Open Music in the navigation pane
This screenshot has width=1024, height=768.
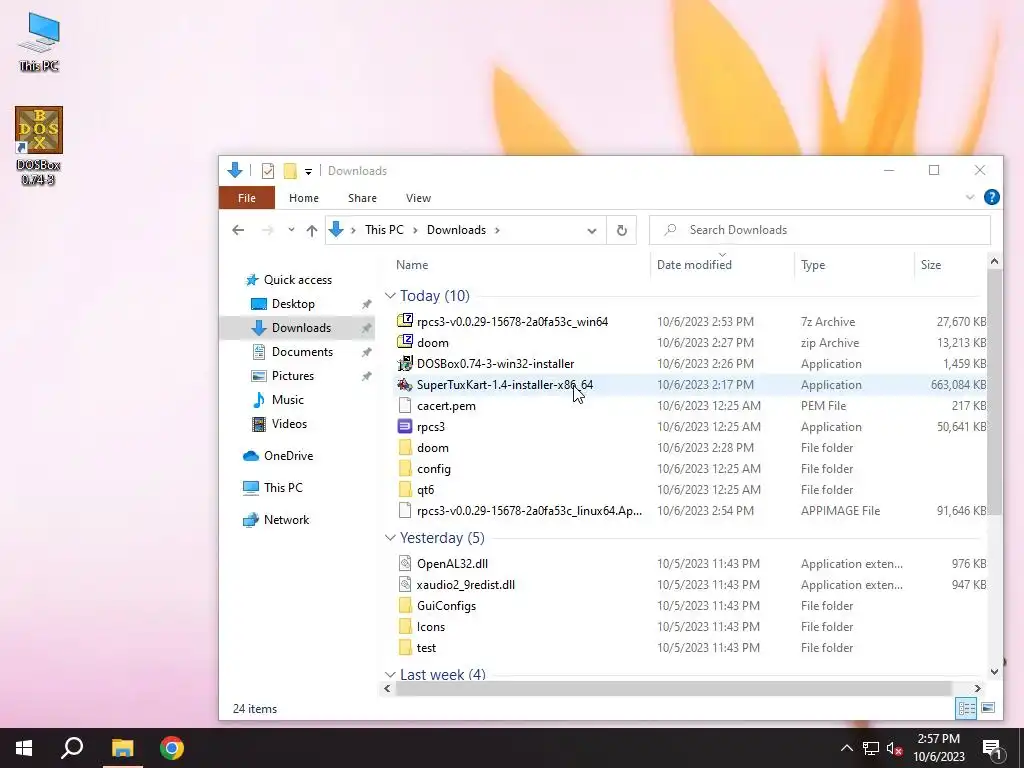(x=287, y=400)
